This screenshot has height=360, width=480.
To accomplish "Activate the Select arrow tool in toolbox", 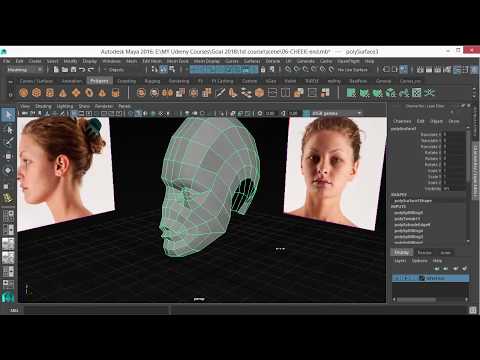I will click(8, 115).
